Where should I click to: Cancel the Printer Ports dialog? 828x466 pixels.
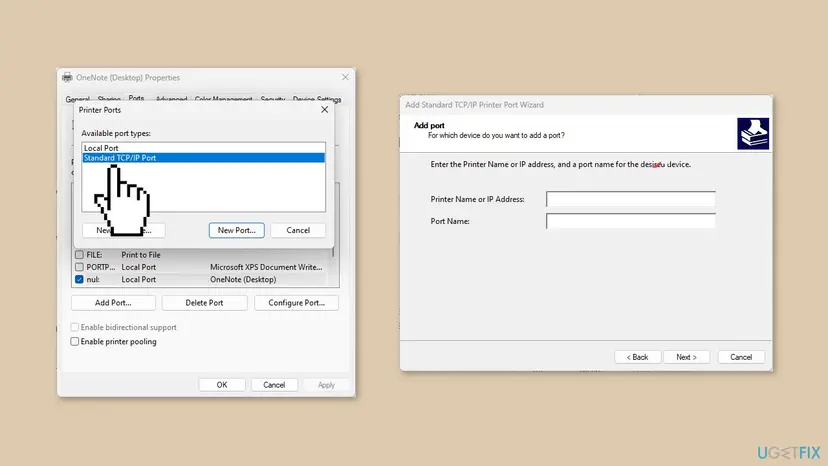298,230
